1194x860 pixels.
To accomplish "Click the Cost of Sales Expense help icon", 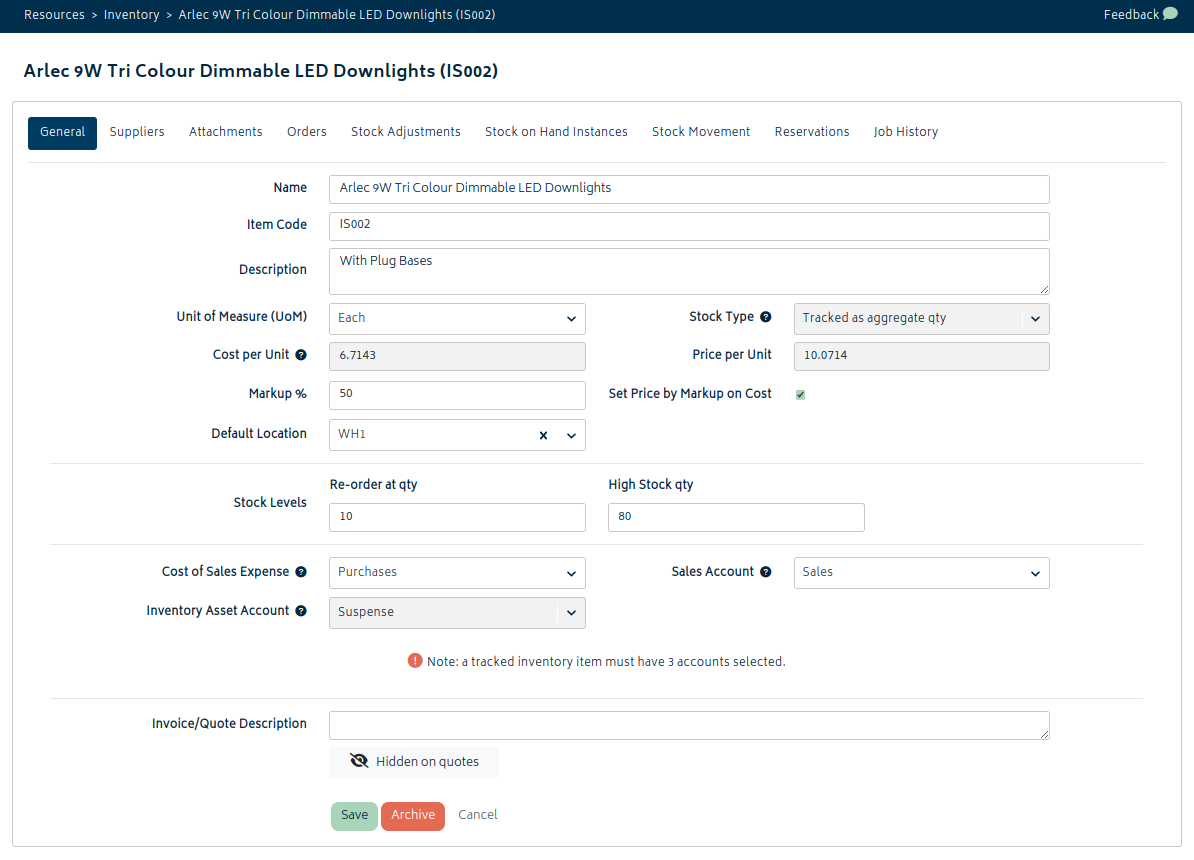I will click(301, 572).
